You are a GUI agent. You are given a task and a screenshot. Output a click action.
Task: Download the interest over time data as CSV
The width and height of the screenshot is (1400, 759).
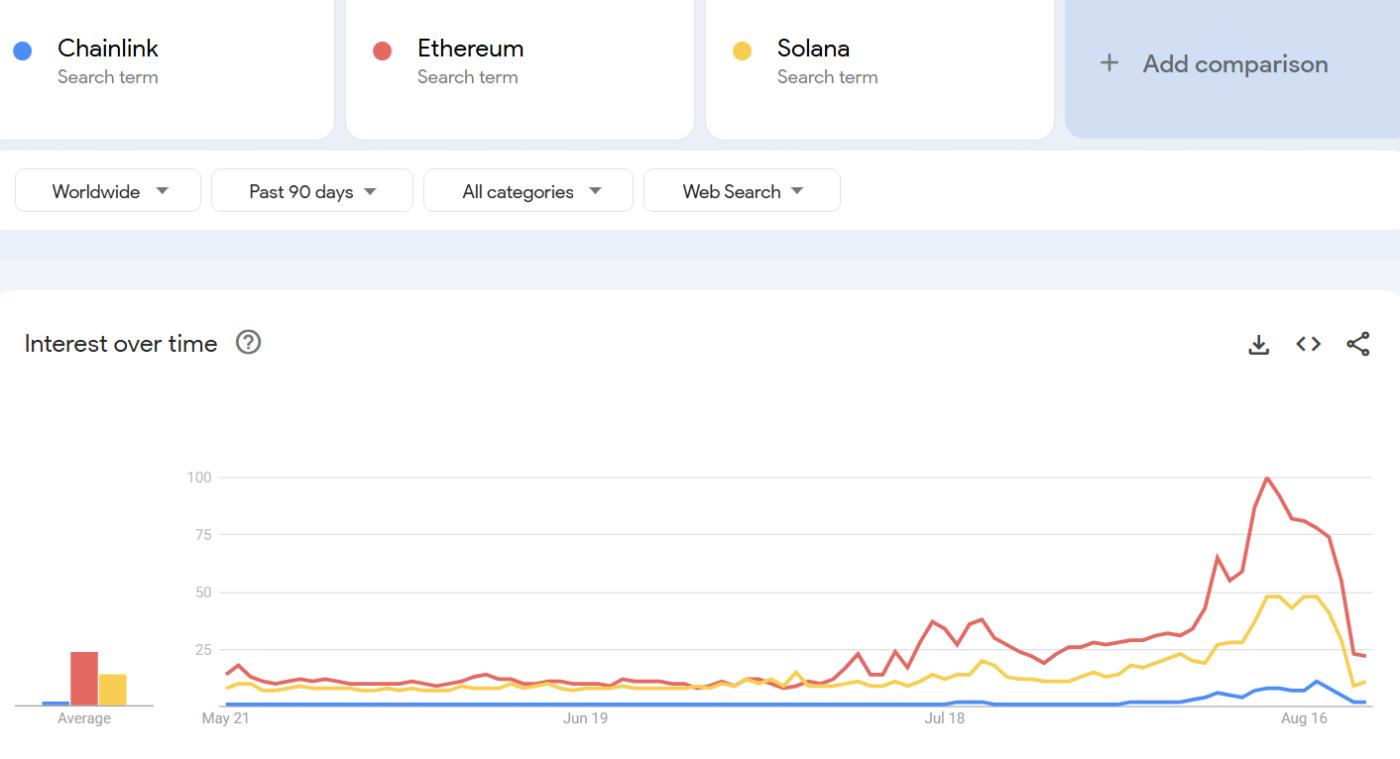point(1258,343)
